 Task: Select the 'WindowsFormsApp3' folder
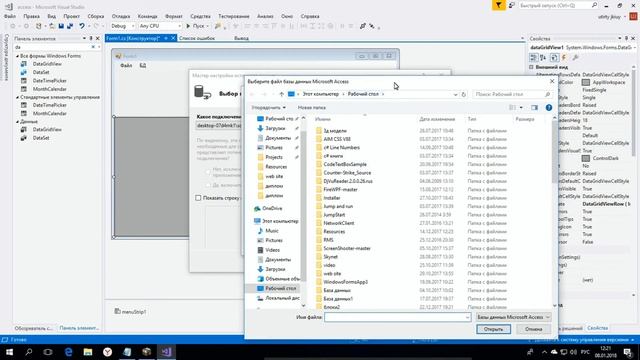345,282
